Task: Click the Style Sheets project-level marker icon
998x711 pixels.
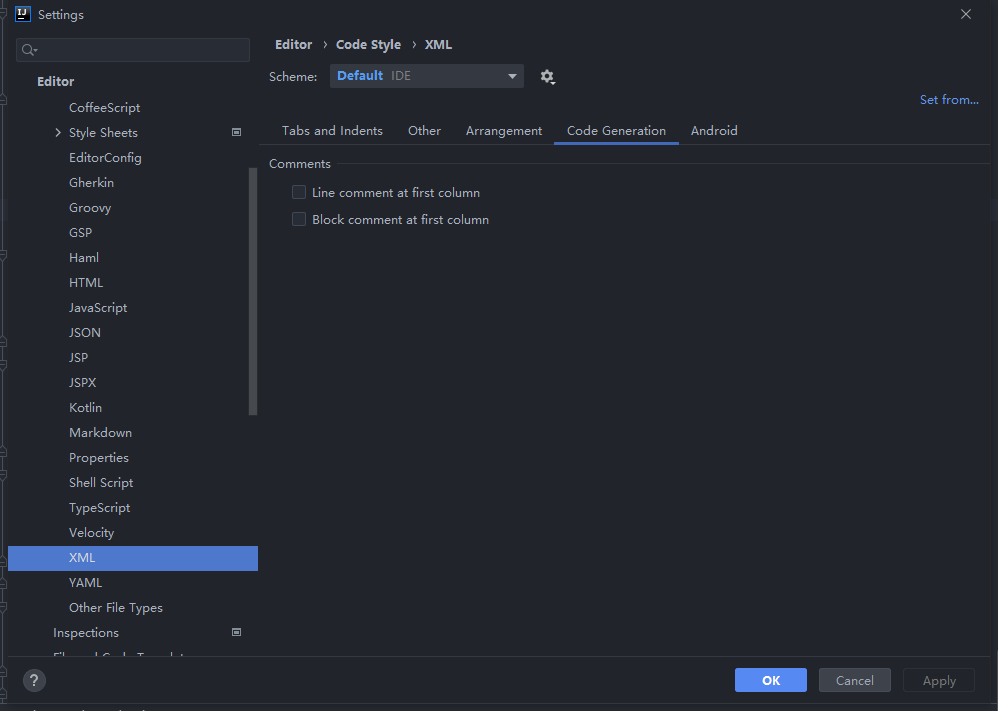Action: pos(237,132)
